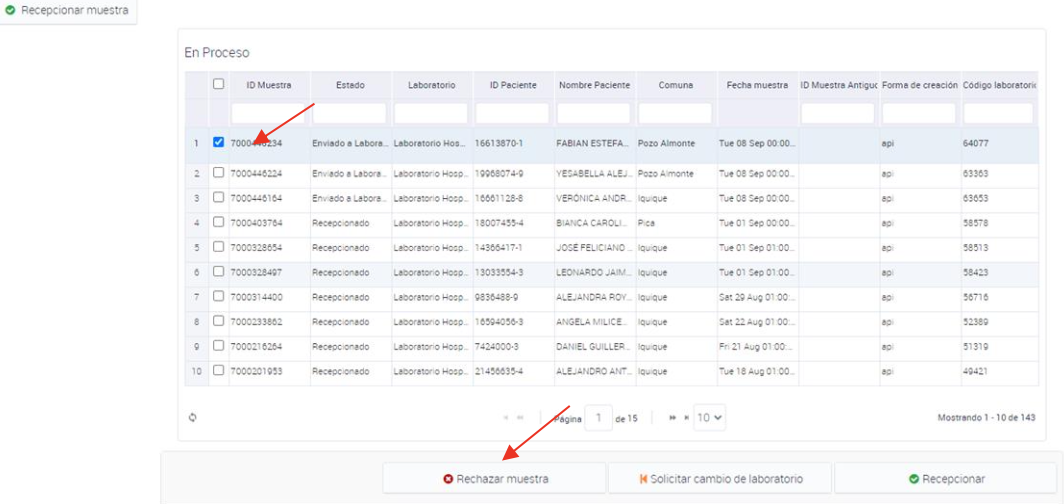Sort by Forma de creación column header
The image size is (1064, 504).
(x=920, y=85)
